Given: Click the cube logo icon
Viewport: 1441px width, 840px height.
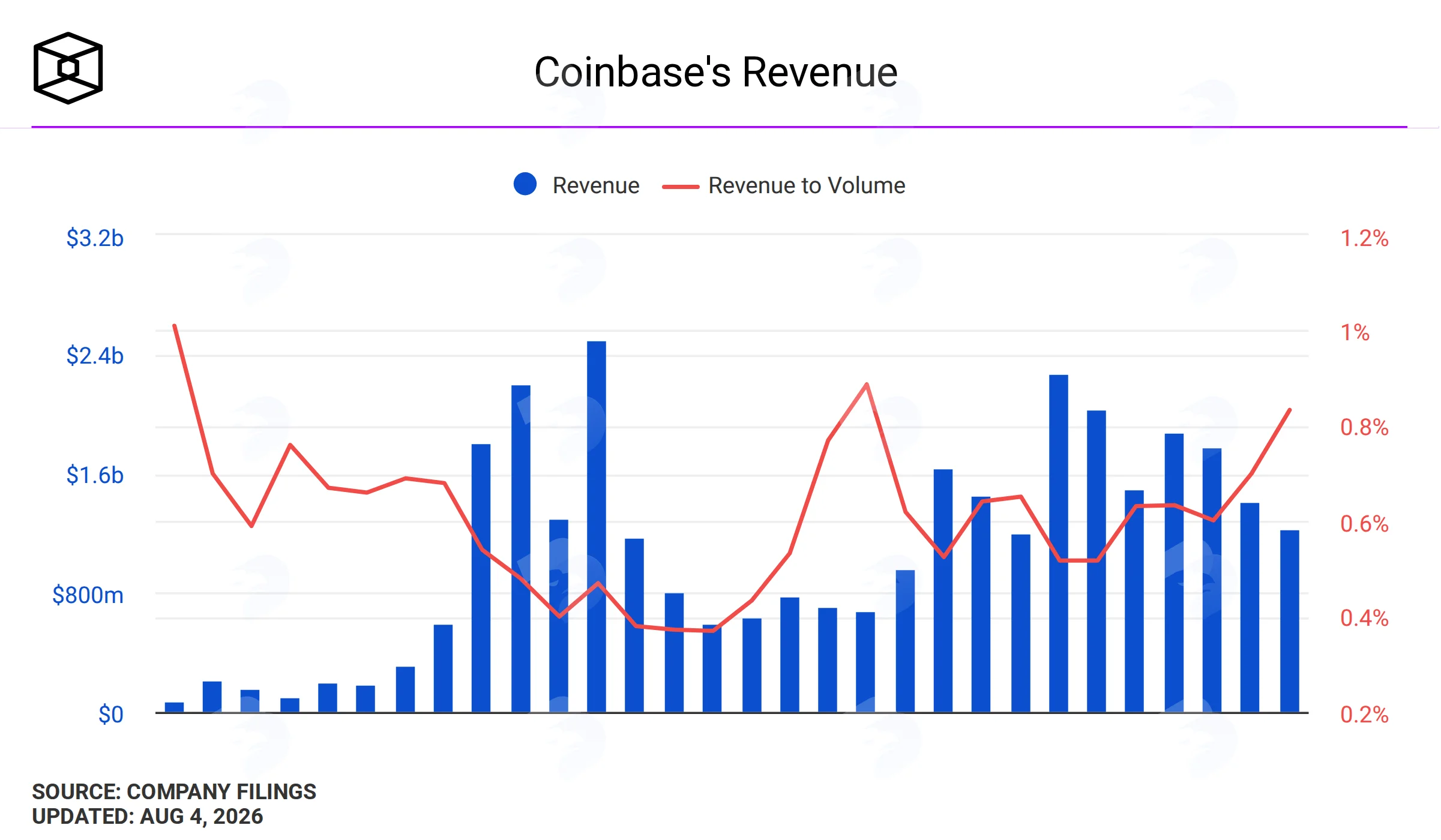Looking at the screenshot, I should (68, 68).
